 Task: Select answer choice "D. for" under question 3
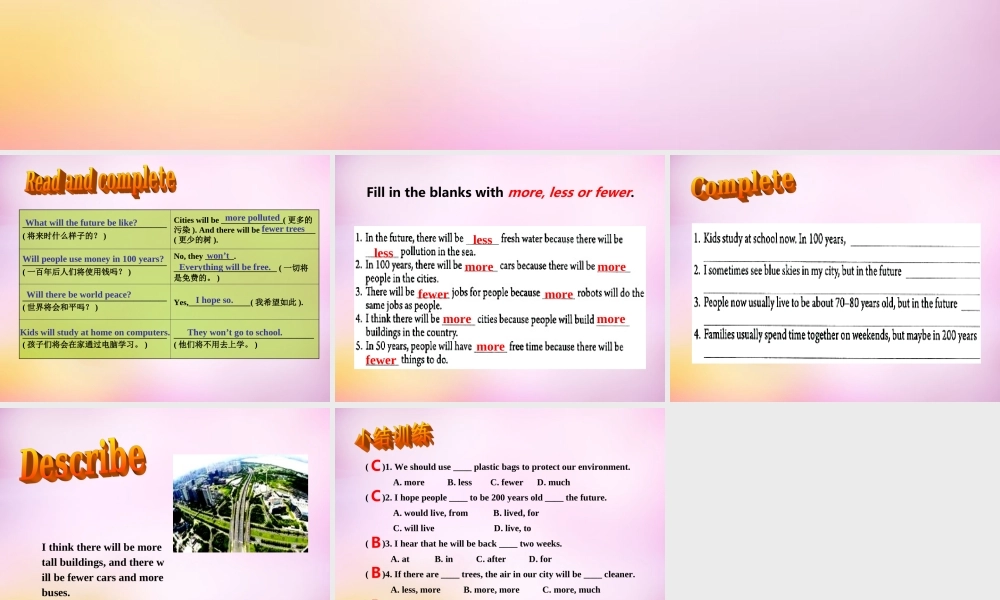point(539,559)
